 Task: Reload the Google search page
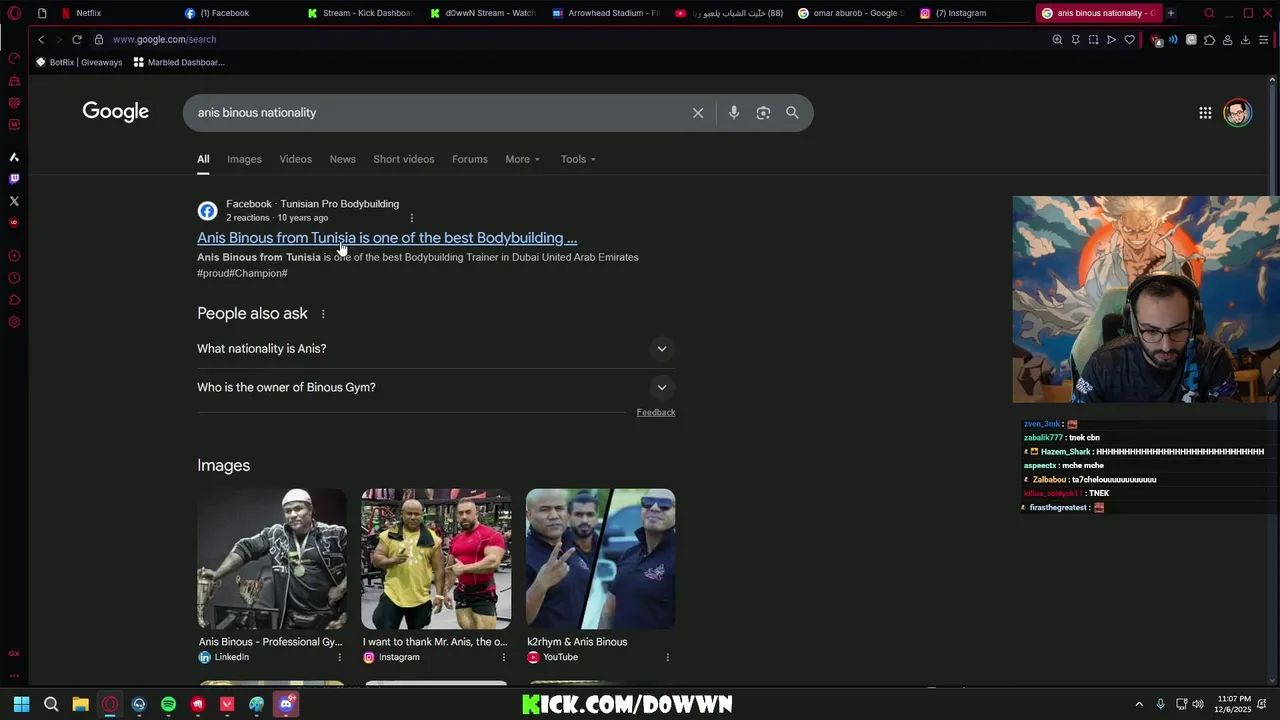tap(76, 39)
